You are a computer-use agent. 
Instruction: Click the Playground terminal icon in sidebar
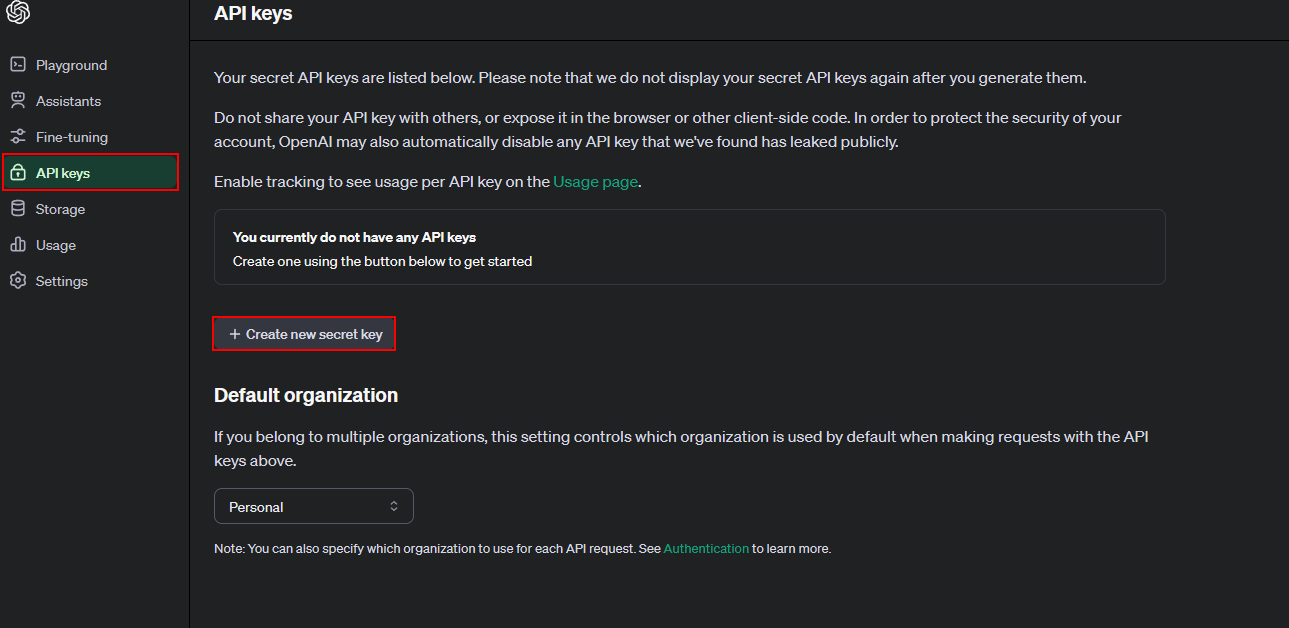pos(17,65)
